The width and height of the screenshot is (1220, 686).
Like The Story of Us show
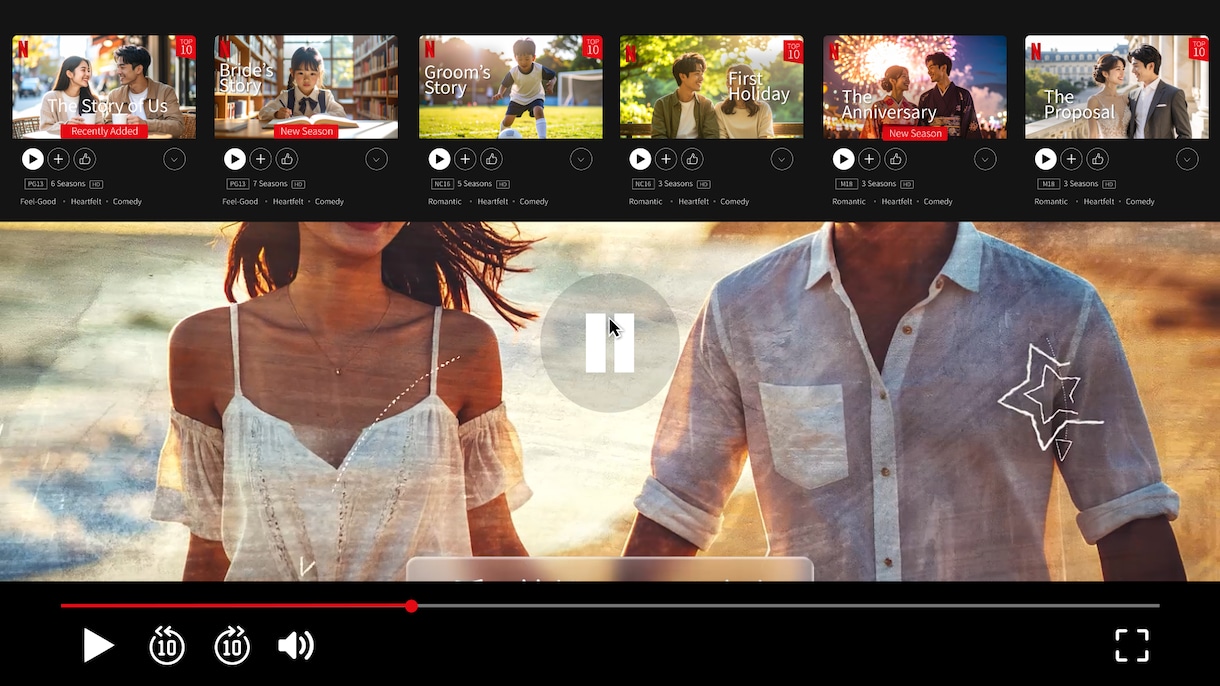point(85,159)
